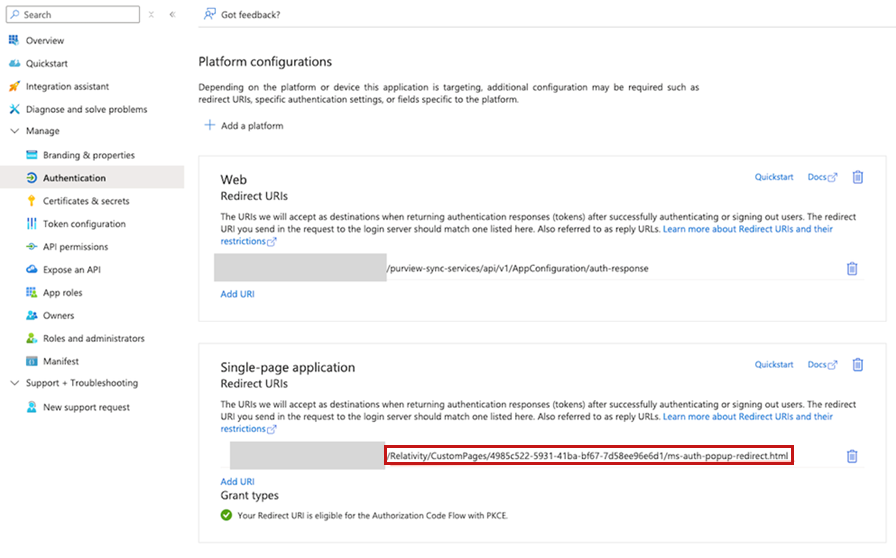Click the Diagnose and solve problems wrench icon
Screen dimensions: 896x558
(14, 109)
